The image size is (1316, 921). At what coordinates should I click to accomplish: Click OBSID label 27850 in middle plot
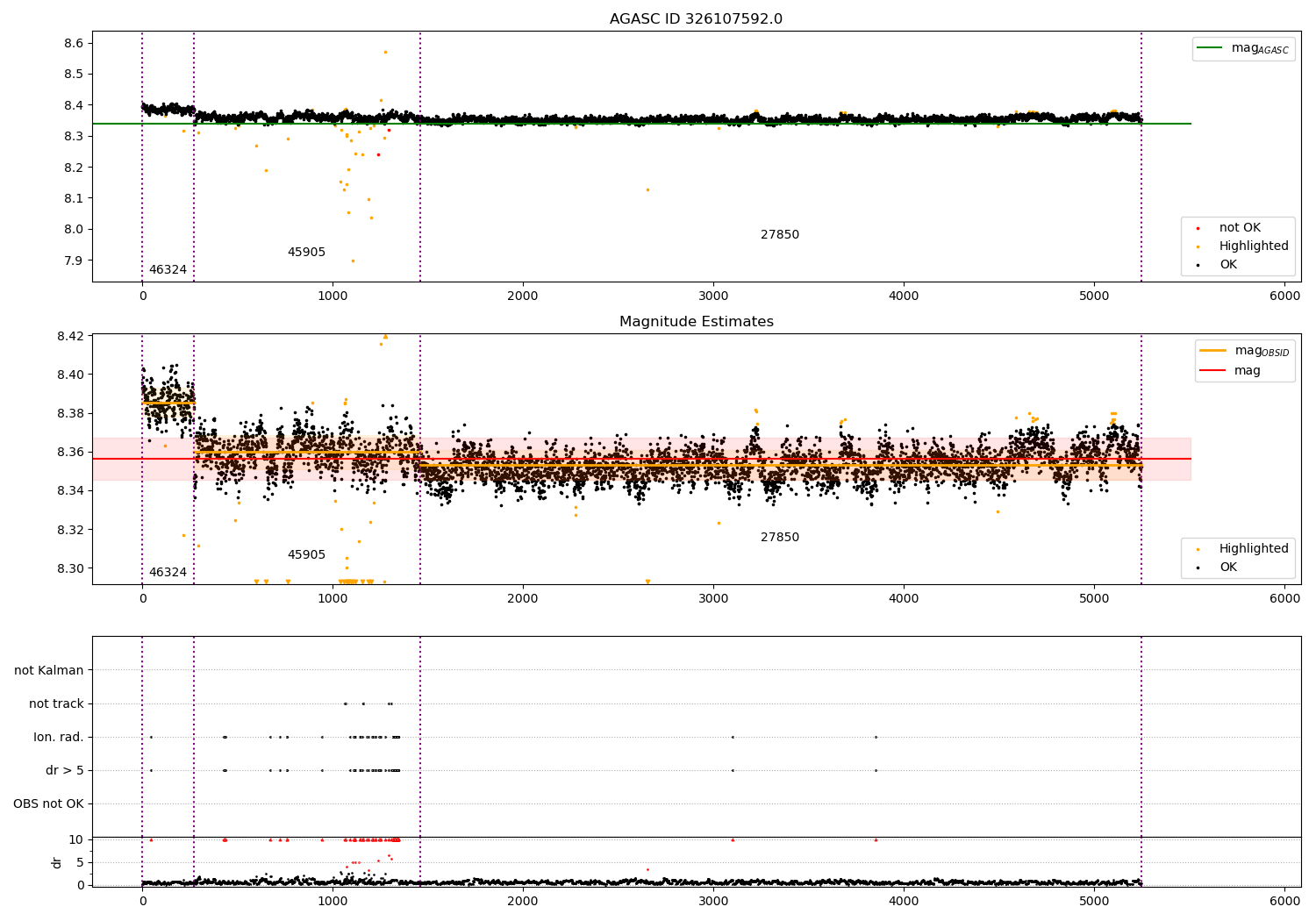780,538
